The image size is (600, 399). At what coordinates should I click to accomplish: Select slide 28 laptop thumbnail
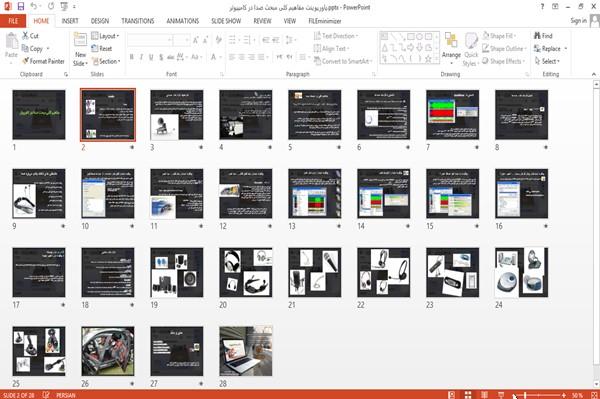pos(246,351)
